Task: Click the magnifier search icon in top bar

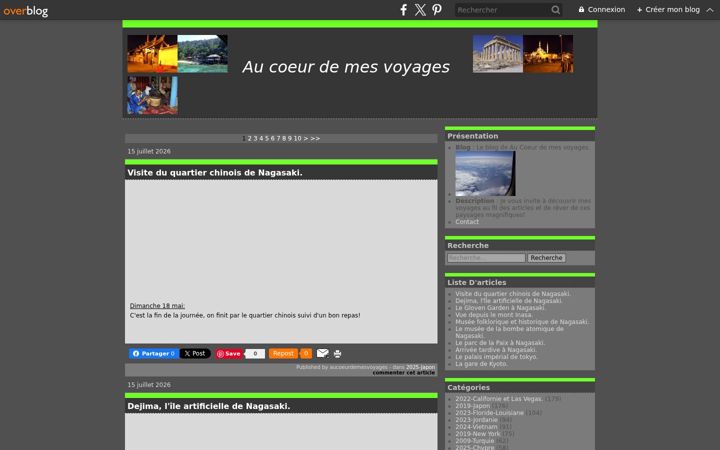Action: [x=556, y=10]
